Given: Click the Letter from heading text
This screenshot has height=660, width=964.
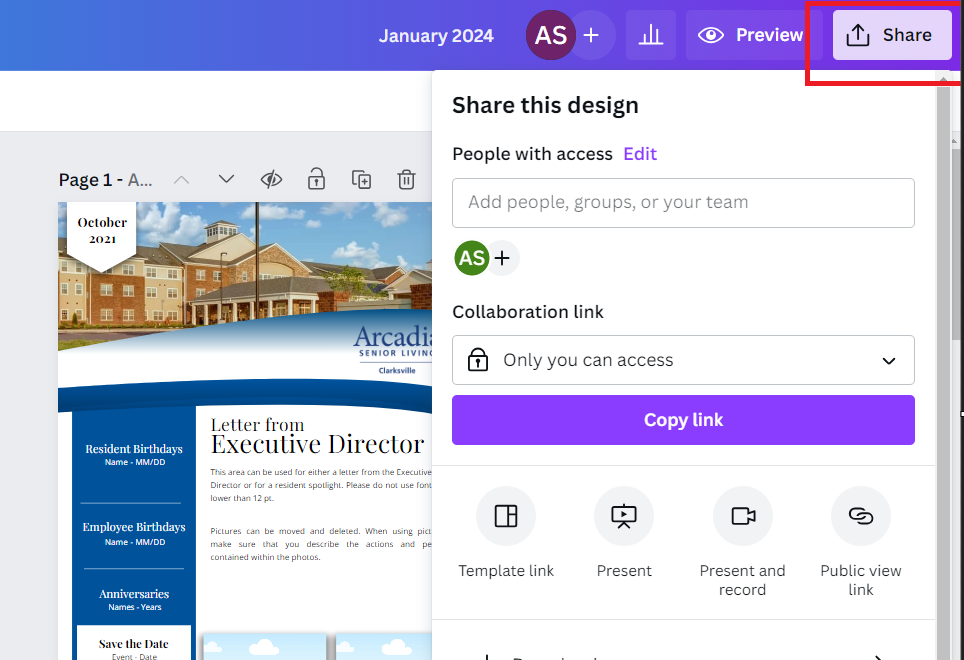Looking at the screenshot, I should coord(257,424).
